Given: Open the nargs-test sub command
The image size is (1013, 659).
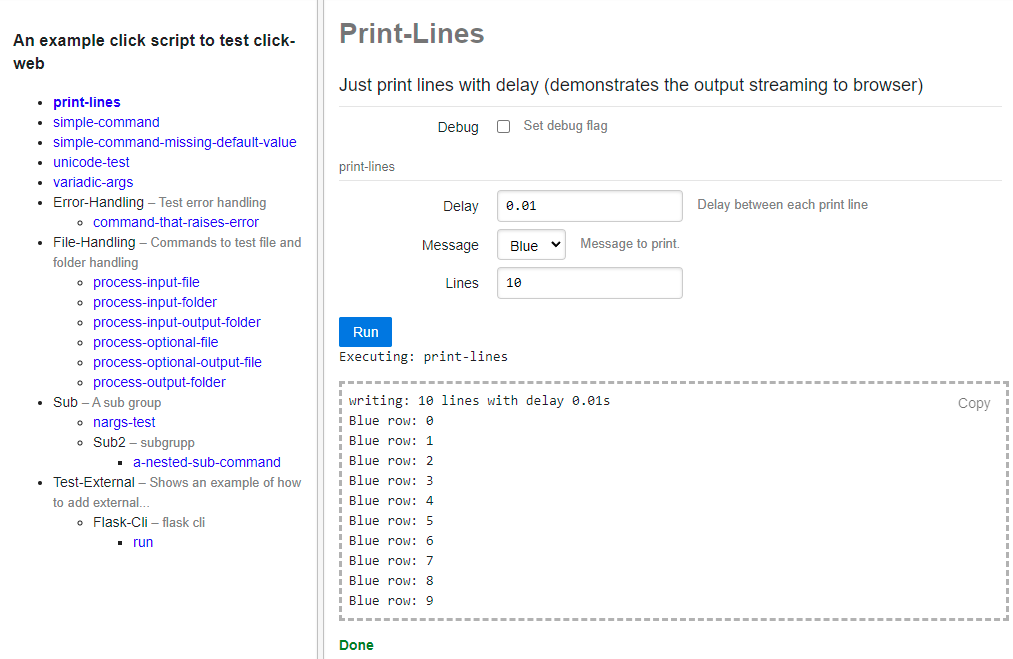Looking at the screenshot, I should 124,422.
